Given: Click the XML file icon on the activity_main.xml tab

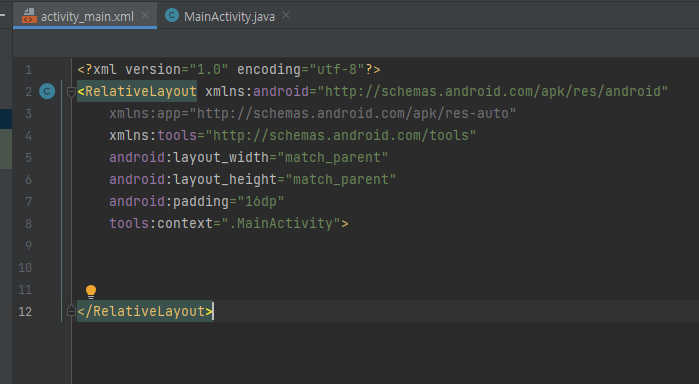Looking at the screenshot, I should click(29, 16).
